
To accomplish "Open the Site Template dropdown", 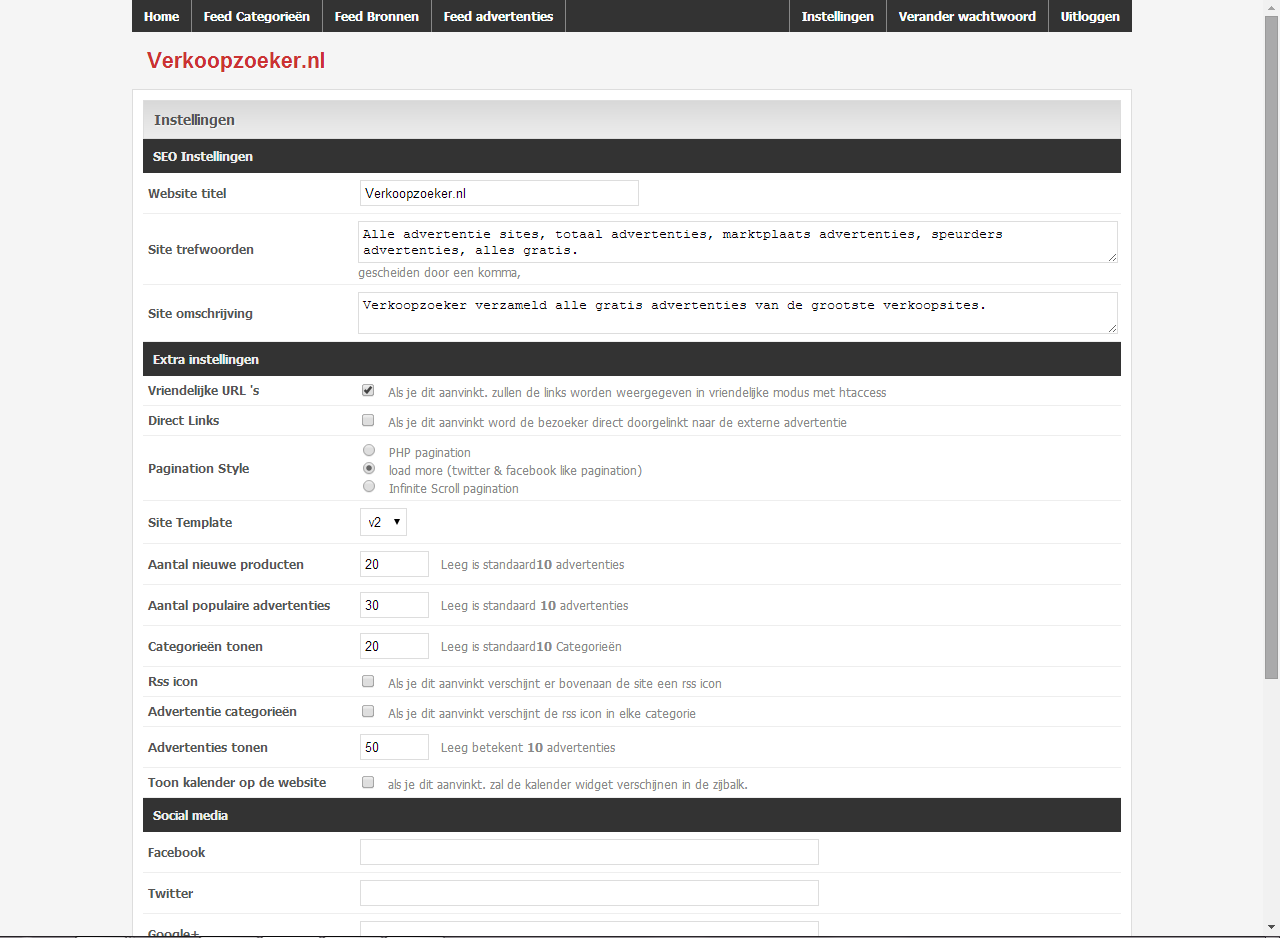I will pyautogui.click(x=383, y=522).
